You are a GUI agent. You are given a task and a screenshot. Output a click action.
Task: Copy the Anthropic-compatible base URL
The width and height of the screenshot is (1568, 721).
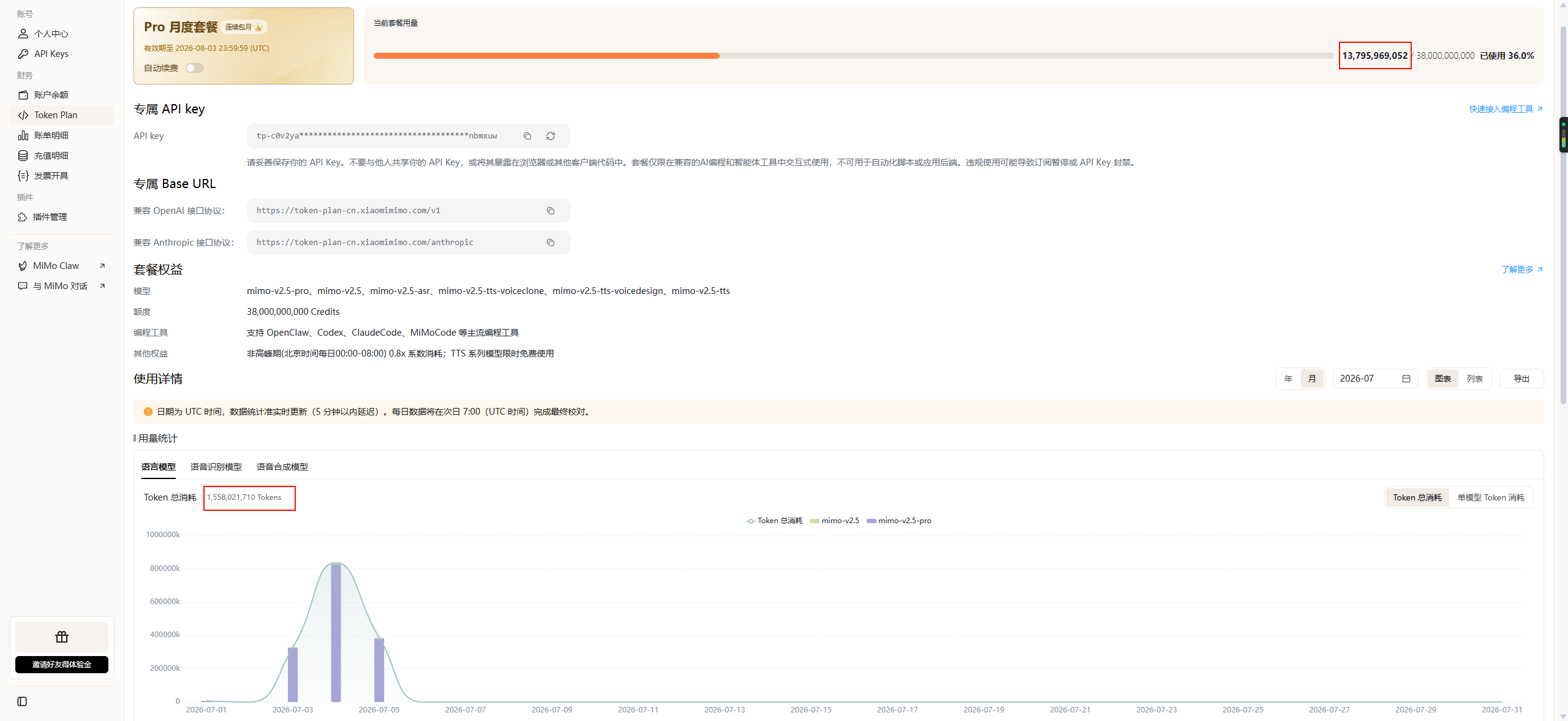point(551,243)
